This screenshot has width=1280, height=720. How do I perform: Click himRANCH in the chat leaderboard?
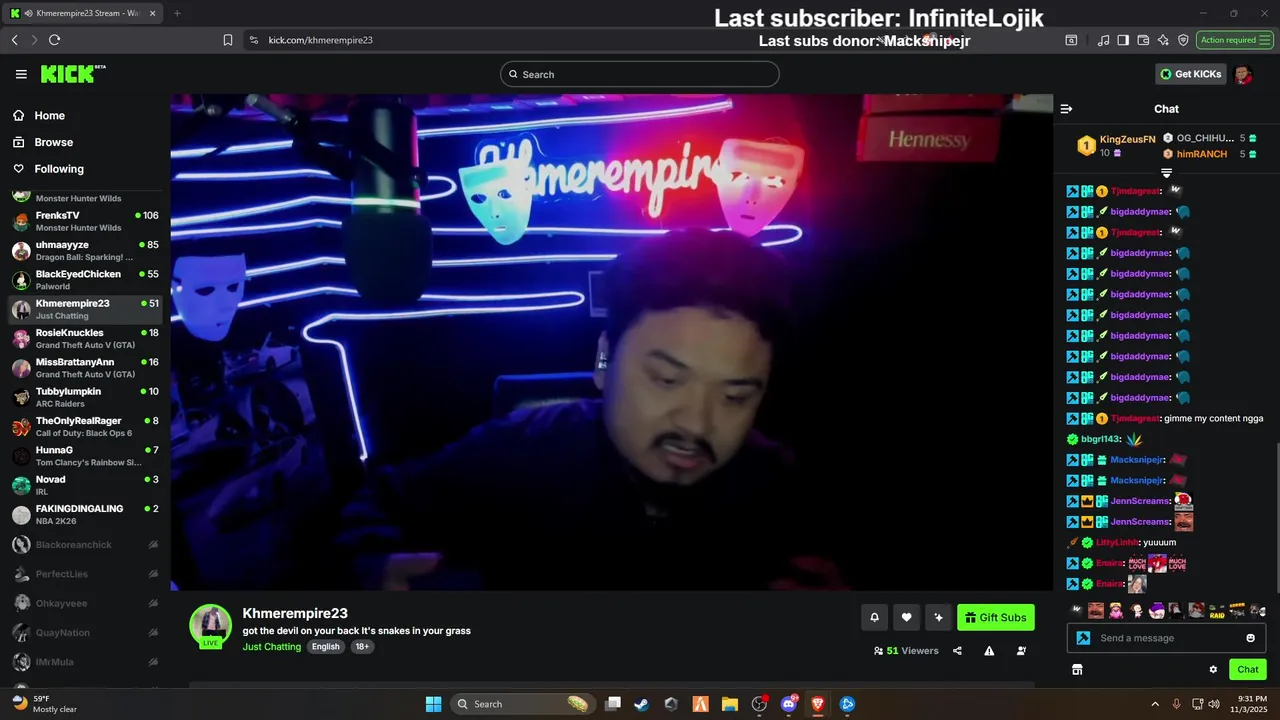(1201, 154)
